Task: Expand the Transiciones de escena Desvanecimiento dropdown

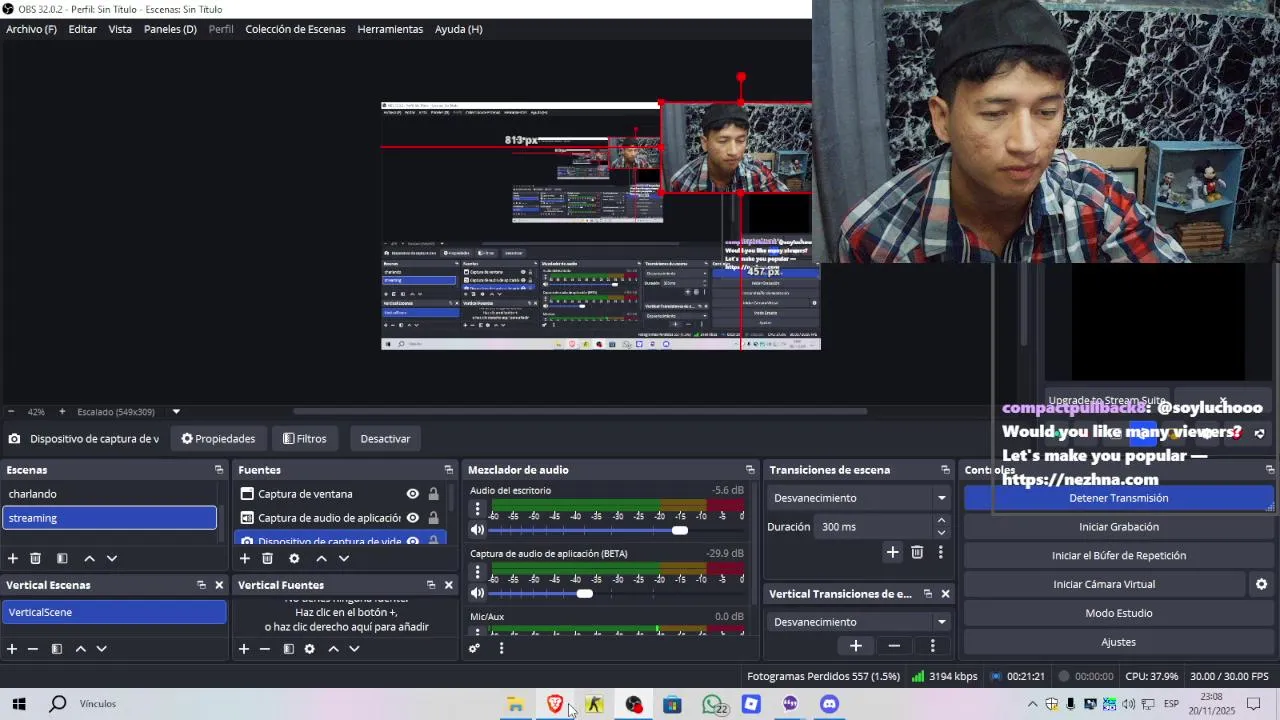Action: tap(941, 498)
